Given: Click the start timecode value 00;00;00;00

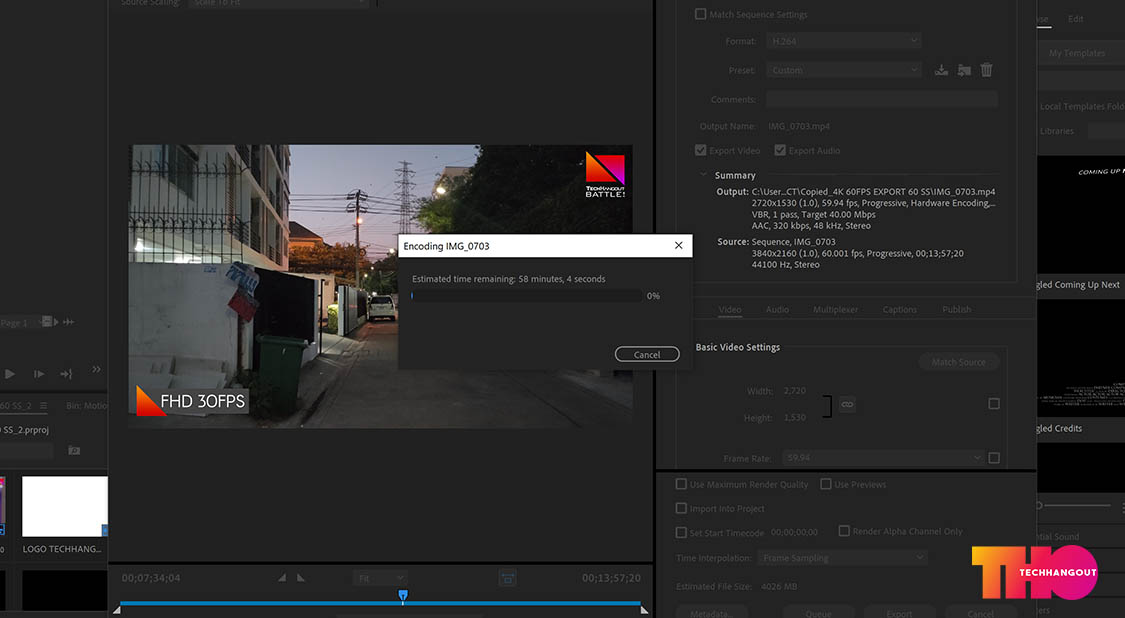Looking at the screenshot, I should pos(794,533).
